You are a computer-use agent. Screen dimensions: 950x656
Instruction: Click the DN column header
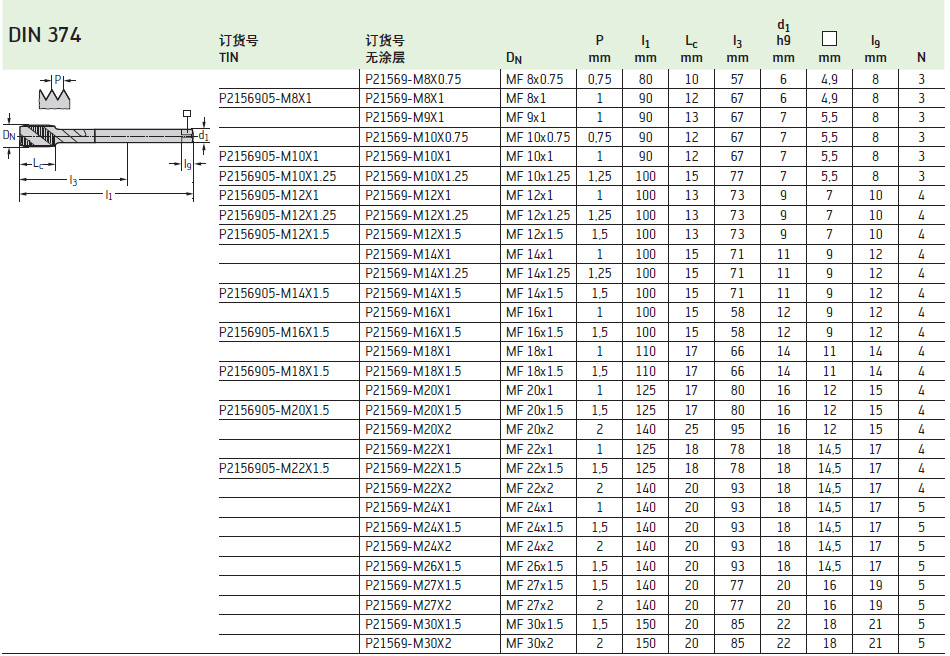(514, 58)
